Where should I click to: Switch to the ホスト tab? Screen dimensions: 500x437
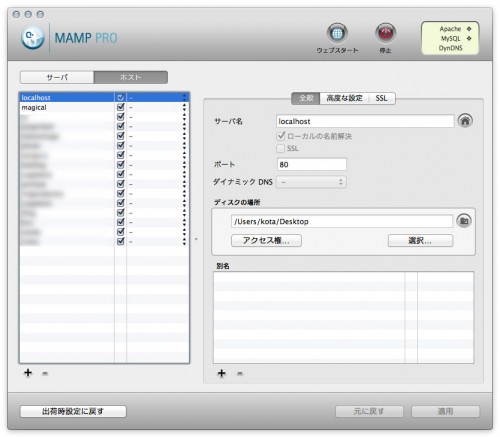click(x=131, y=77)
